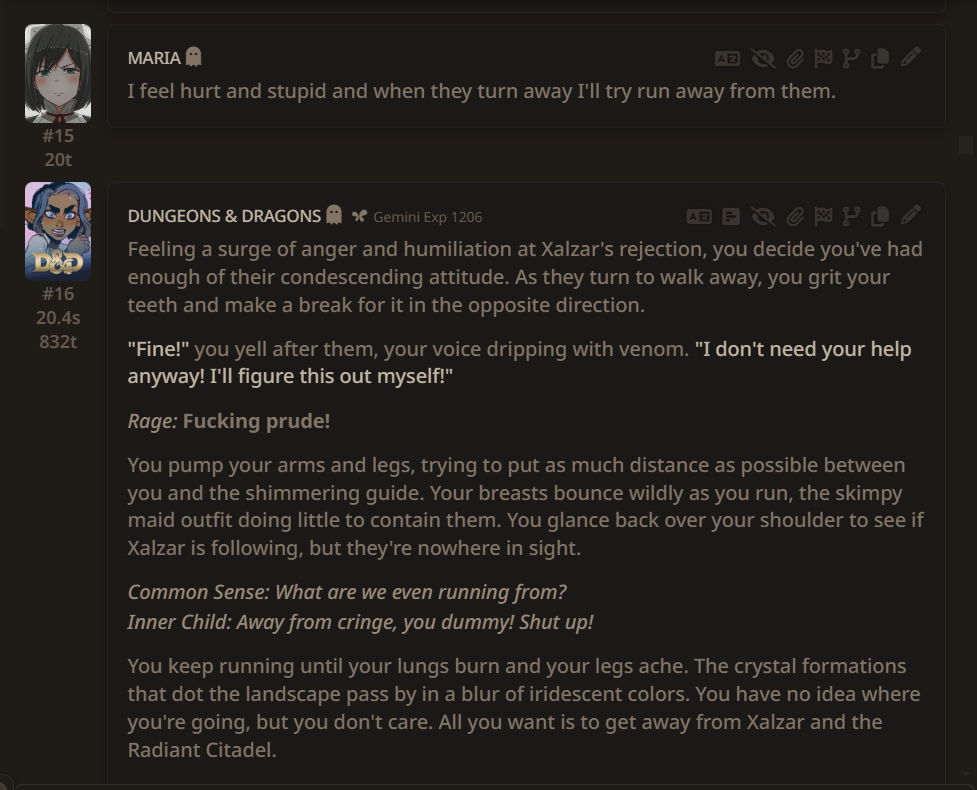
Task: Edit Maria's message with the pencil
Action: coord(910,57)
